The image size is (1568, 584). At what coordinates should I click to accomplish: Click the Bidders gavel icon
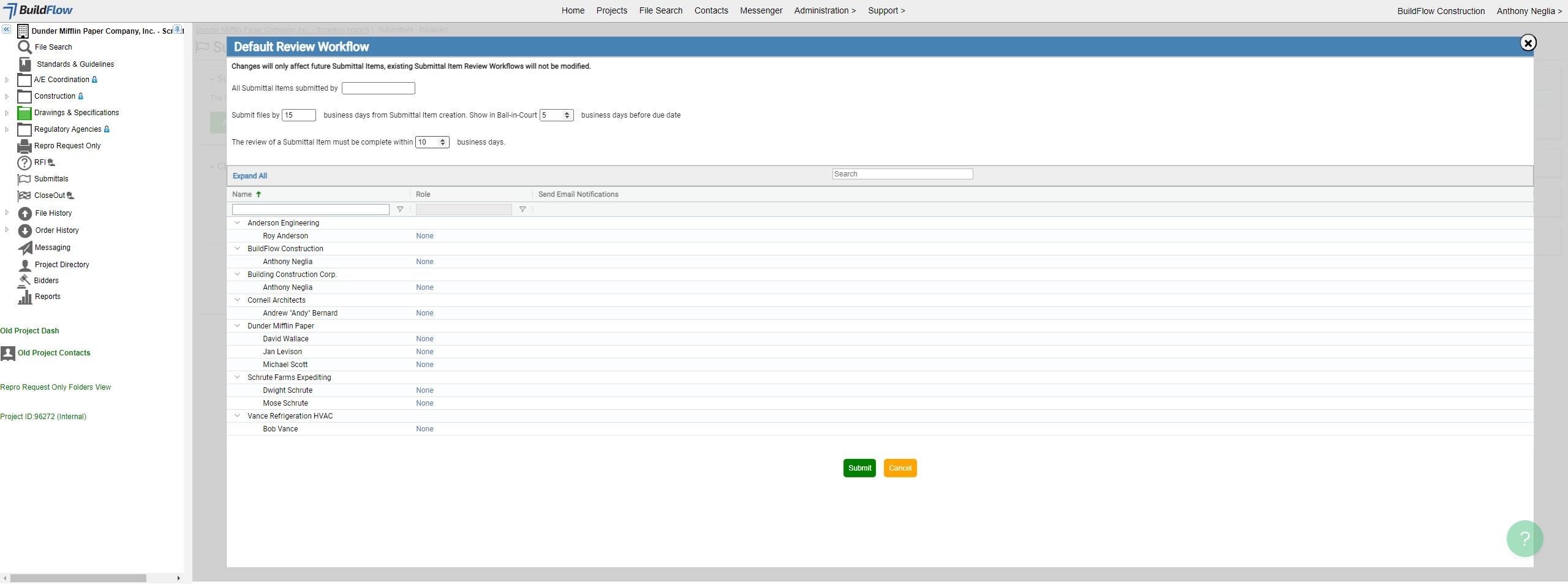click(24, 281)
